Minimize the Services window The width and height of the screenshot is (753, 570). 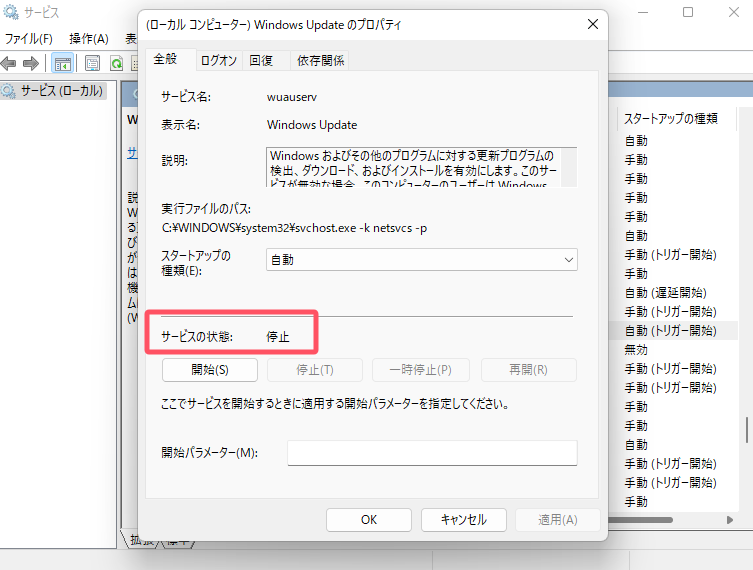pos(643,12)
